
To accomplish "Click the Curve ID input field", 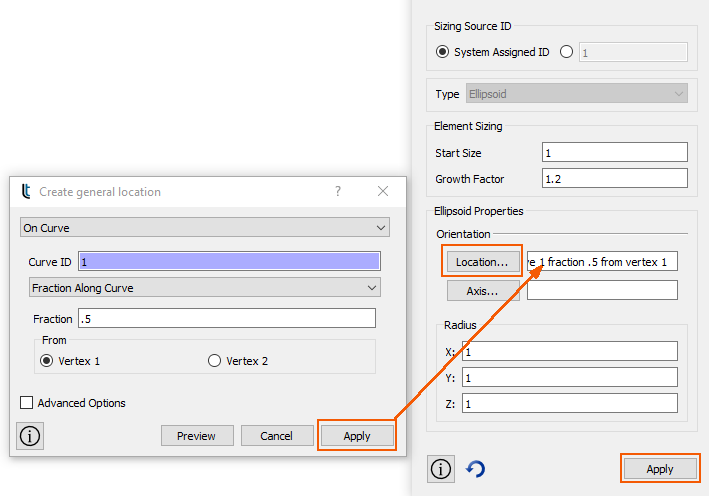I will [x=229, y=261].
